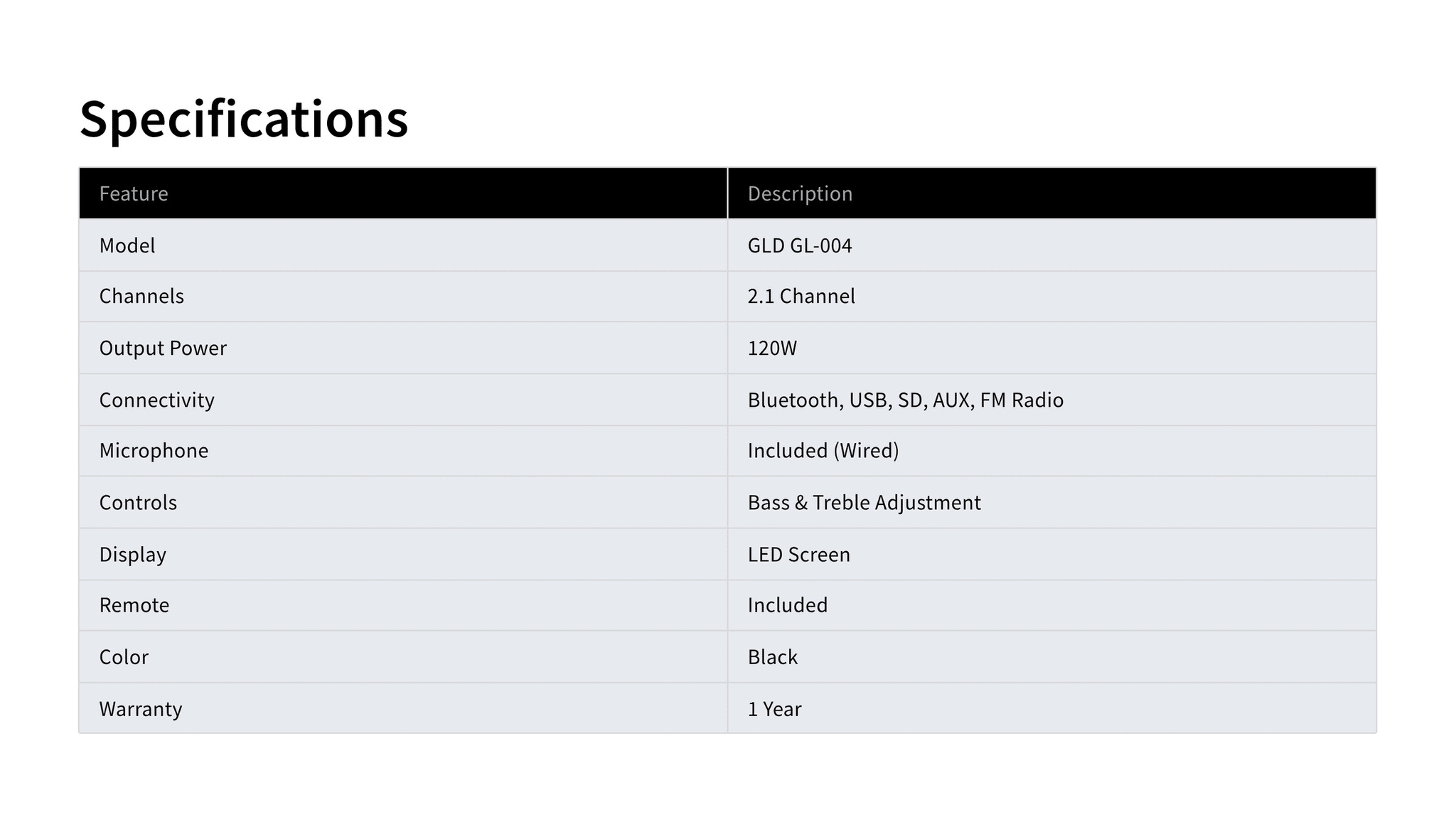Click the Controls feature cell

pyautogui.click(x=138, y=502)
